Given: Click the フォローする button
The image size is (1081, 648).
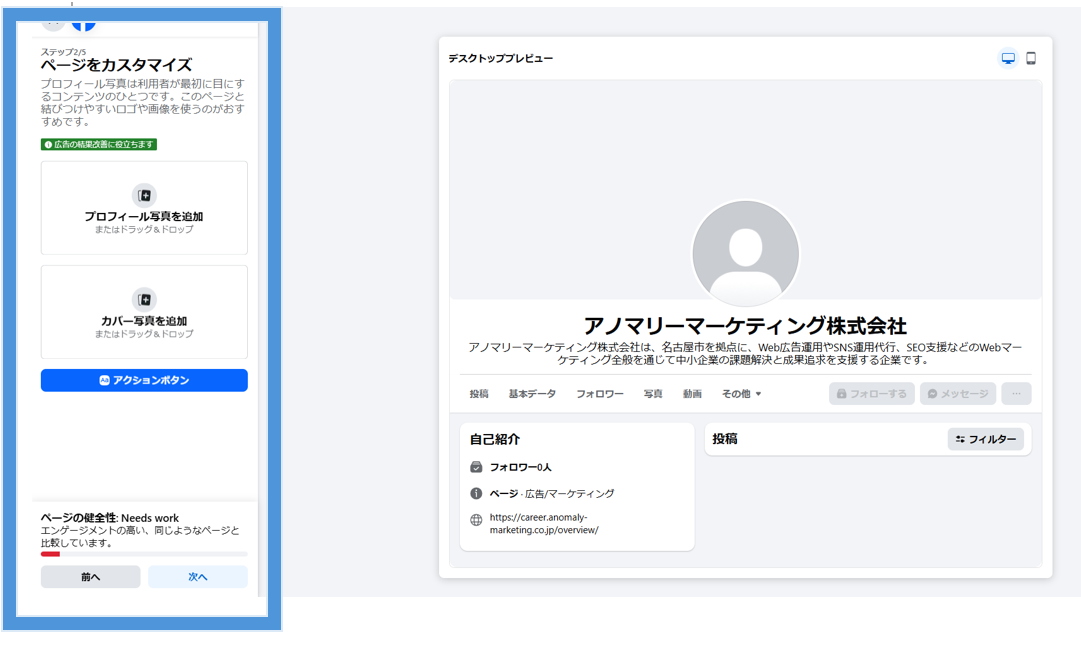Looking at the screenshot, I should pyautogui.click(x=871, y=394).
